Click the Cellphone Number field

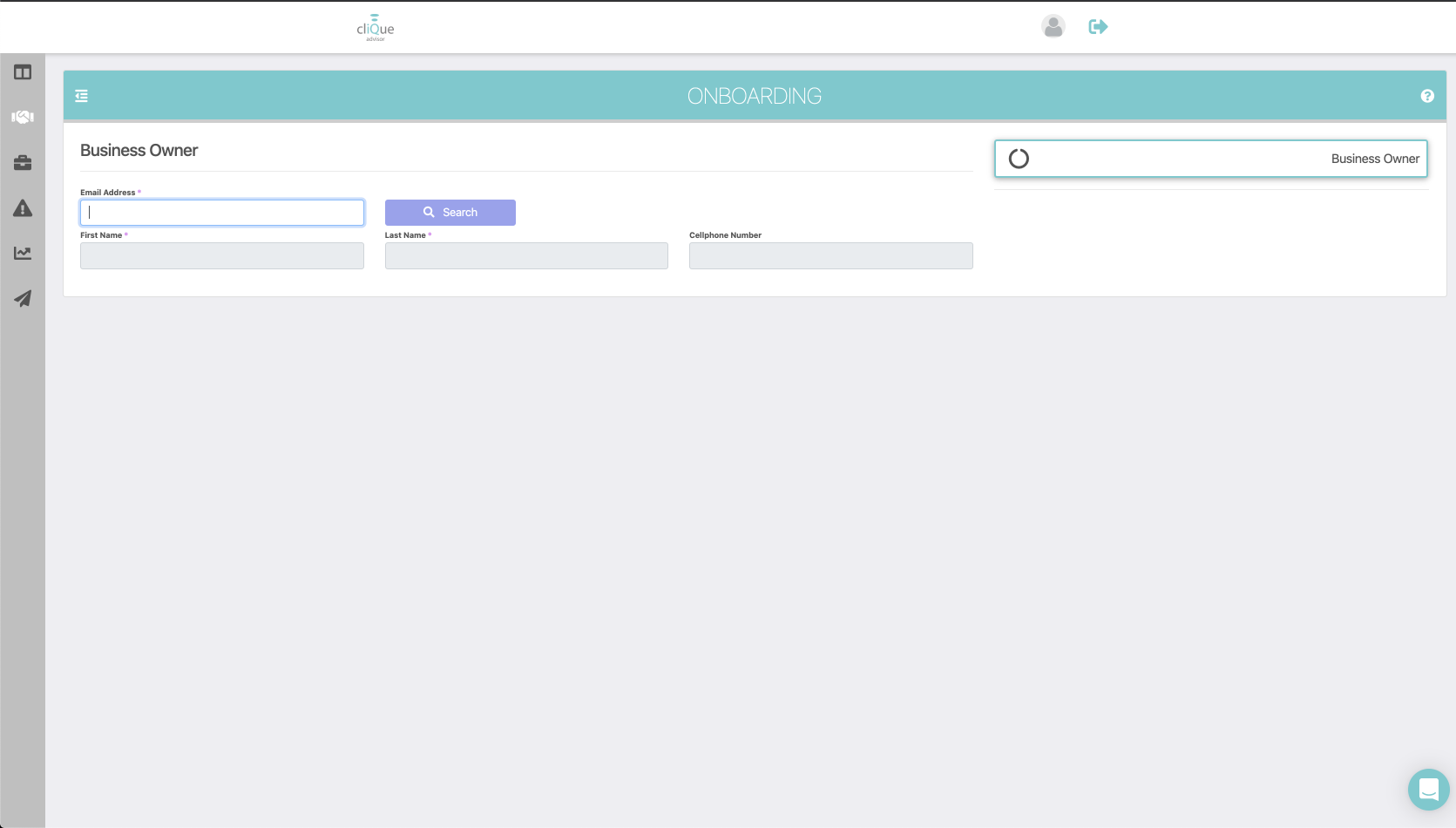point(831,255)
